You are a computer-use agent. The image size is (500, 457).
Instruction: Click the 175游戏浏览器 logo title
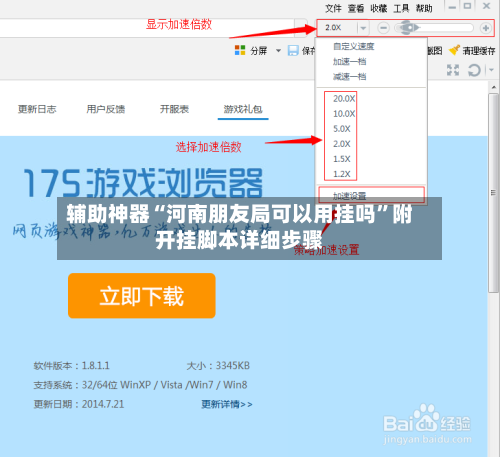(x=143, y=183)
